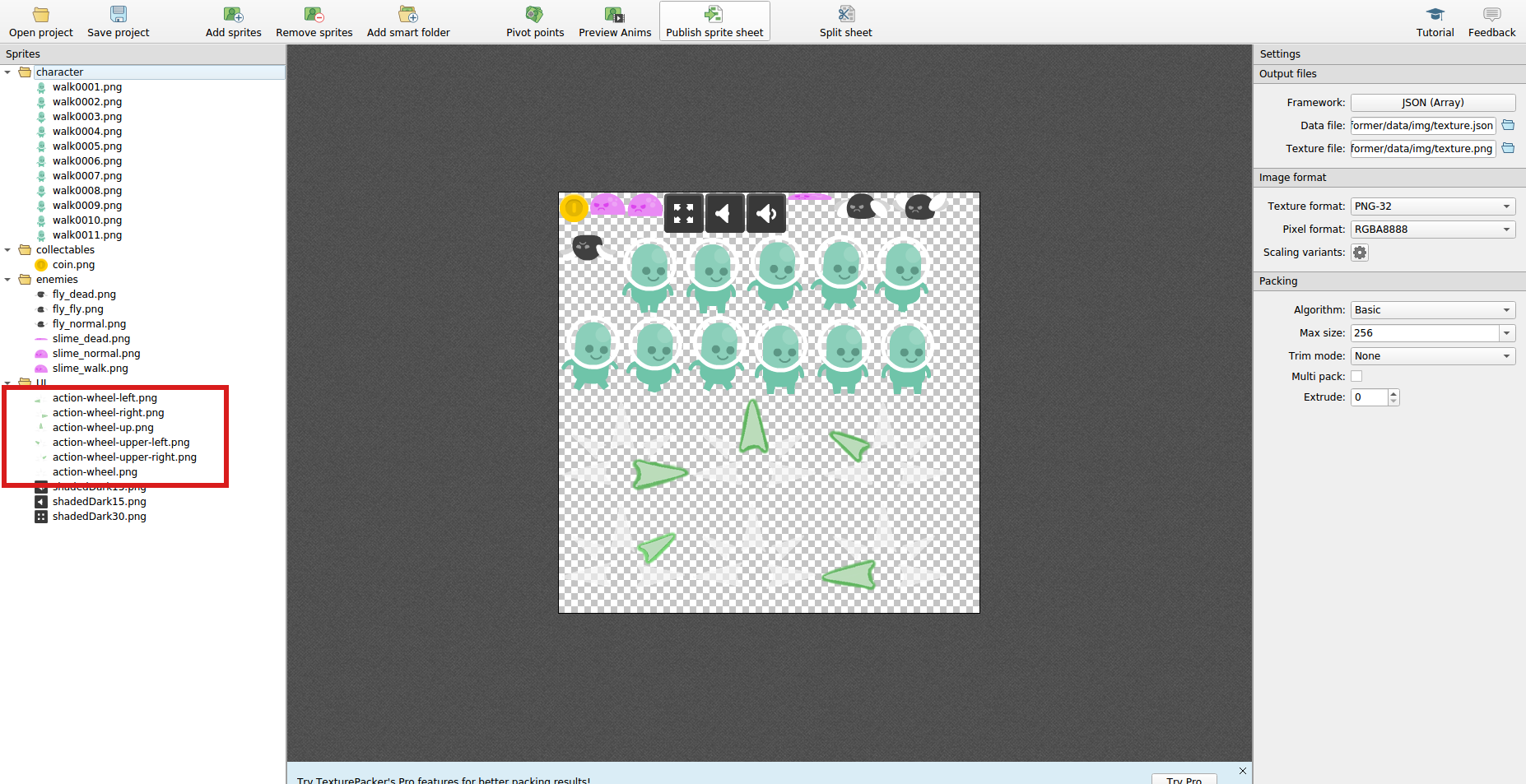Screen dimensions: 1526x784
Task: Open the Pixel format dropdown
Action: [1505, 229]
